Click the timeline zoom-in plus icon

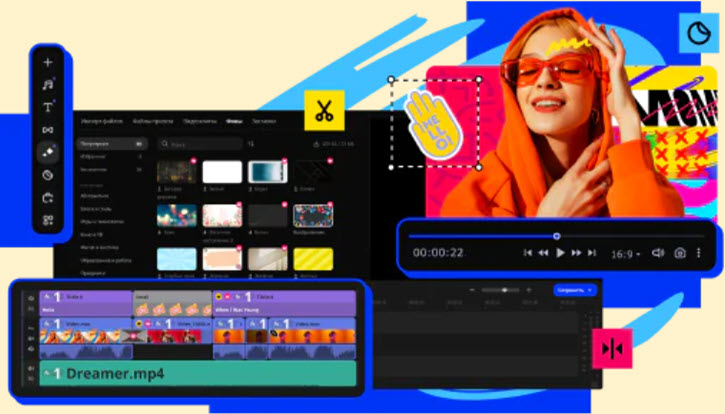pos(529,290)
